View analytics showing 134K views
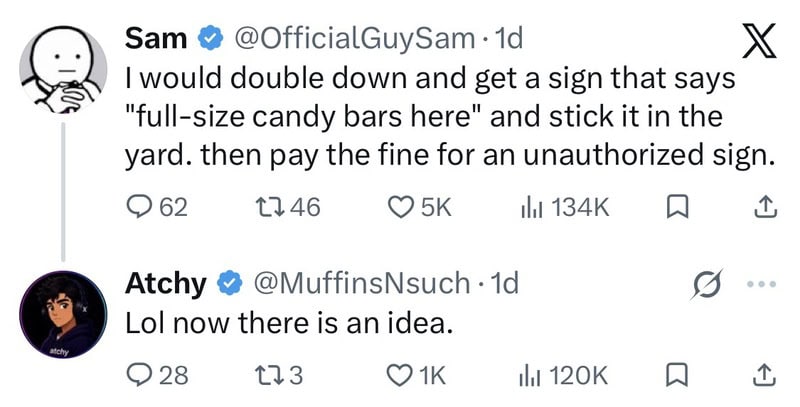Image resolution: width=800 pixels, height=407 pixels. click(x=564, y=207)
